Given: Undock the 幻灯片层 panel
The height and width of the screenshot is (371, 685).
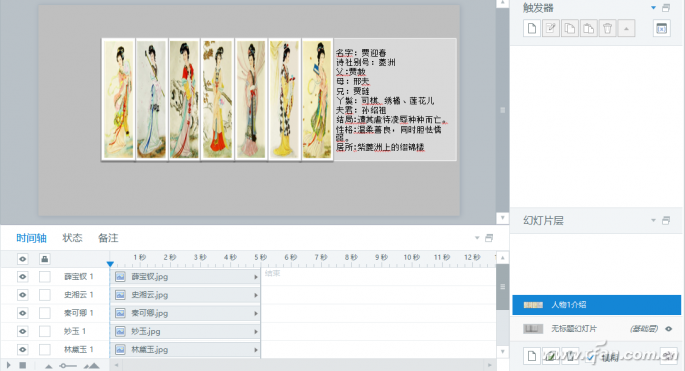Looking at the screenshot, I should coord(666,220).
